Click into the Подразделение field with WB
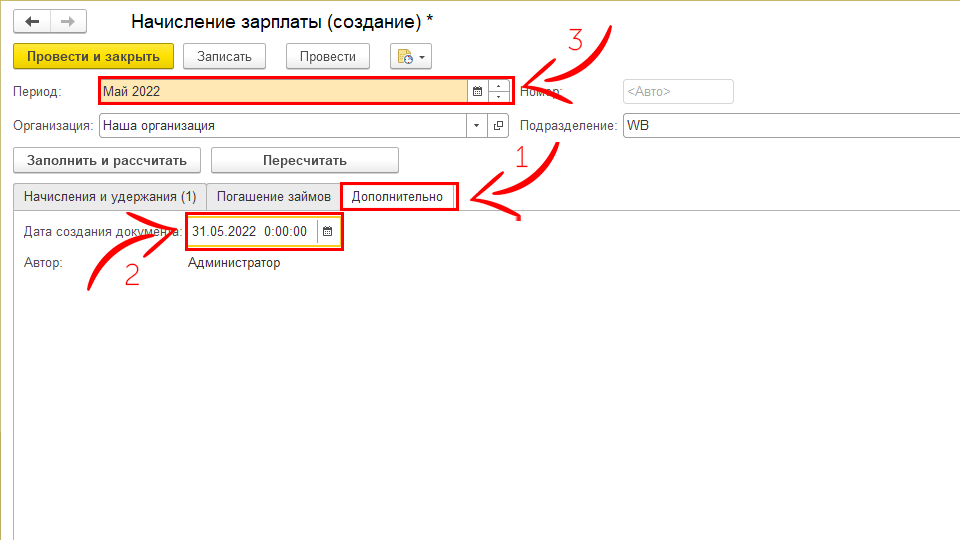 point(790,126)
